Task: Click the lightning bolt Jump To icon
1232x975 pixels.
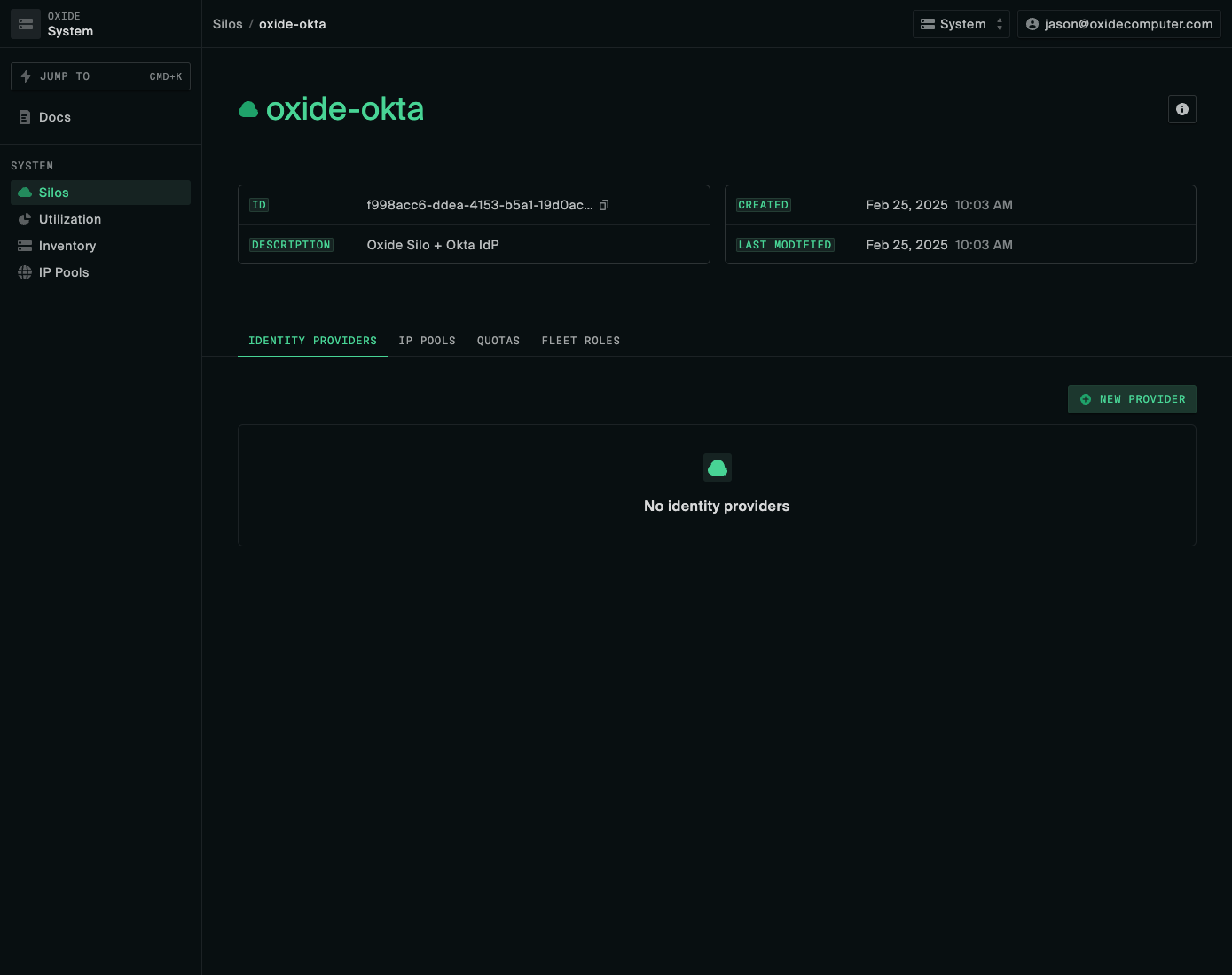Action: (25, 76)
